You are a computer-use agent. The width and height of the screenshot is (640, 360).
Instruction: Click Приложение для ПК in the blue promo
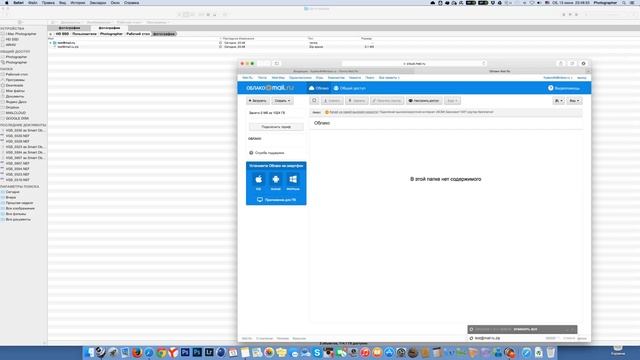(276, 200)
